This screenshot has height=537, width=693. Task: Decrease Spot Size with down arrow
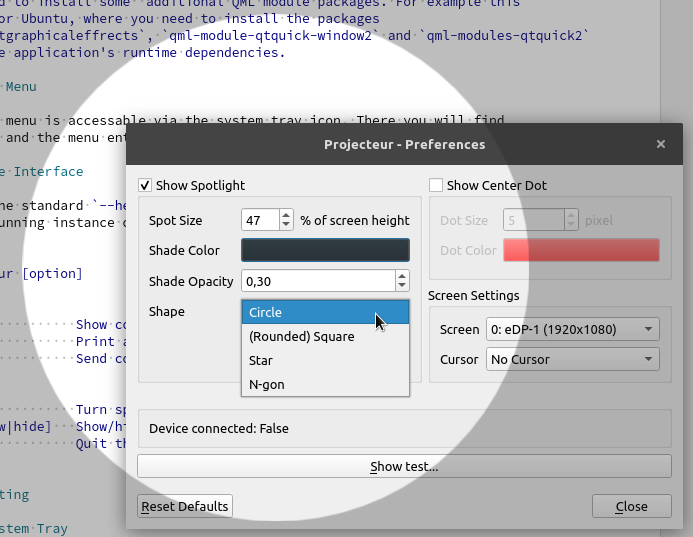[x=286, y=225]
